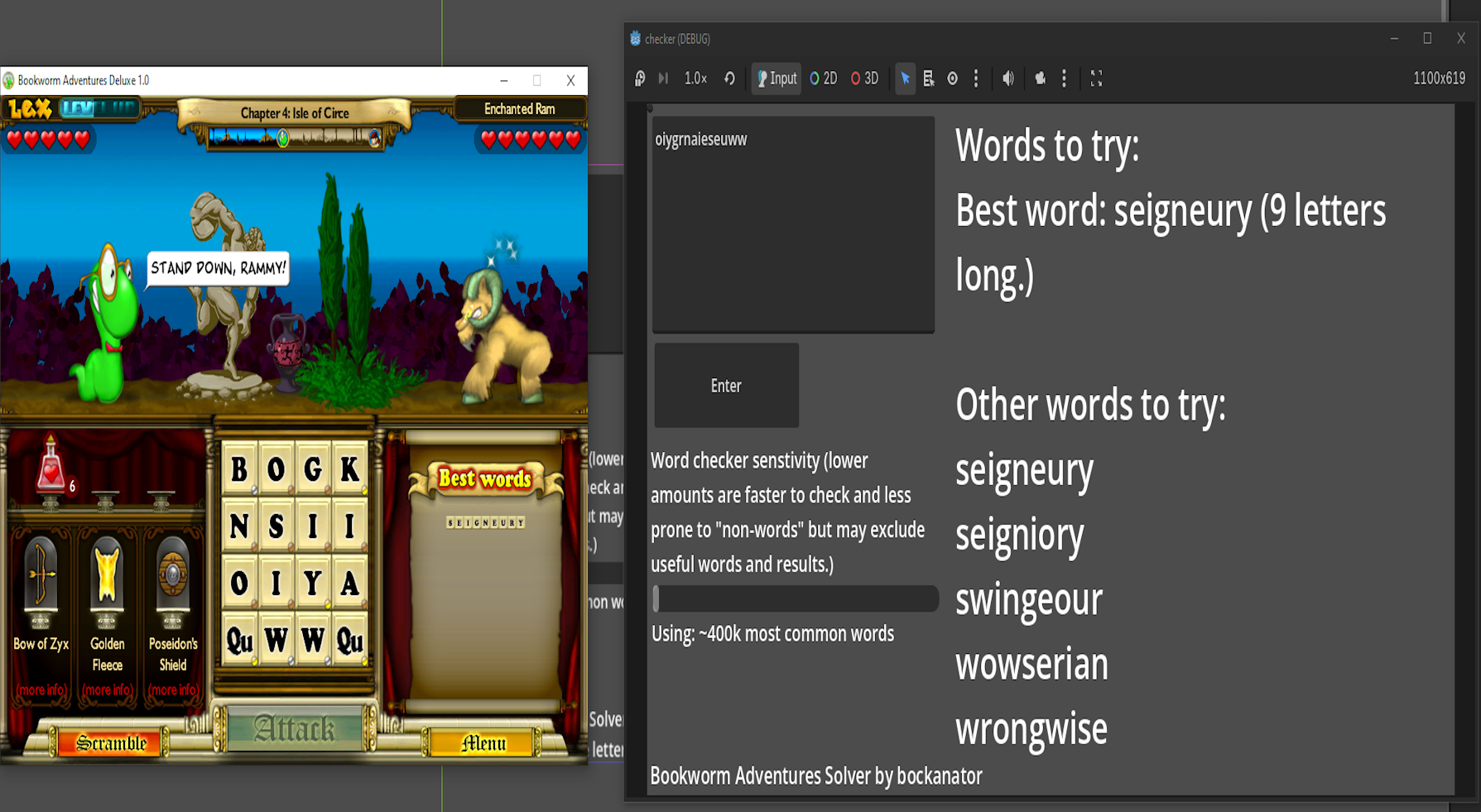Advance one frame in checker toolbar
This screenshot has height=812, width=1481.
(663, 79)
